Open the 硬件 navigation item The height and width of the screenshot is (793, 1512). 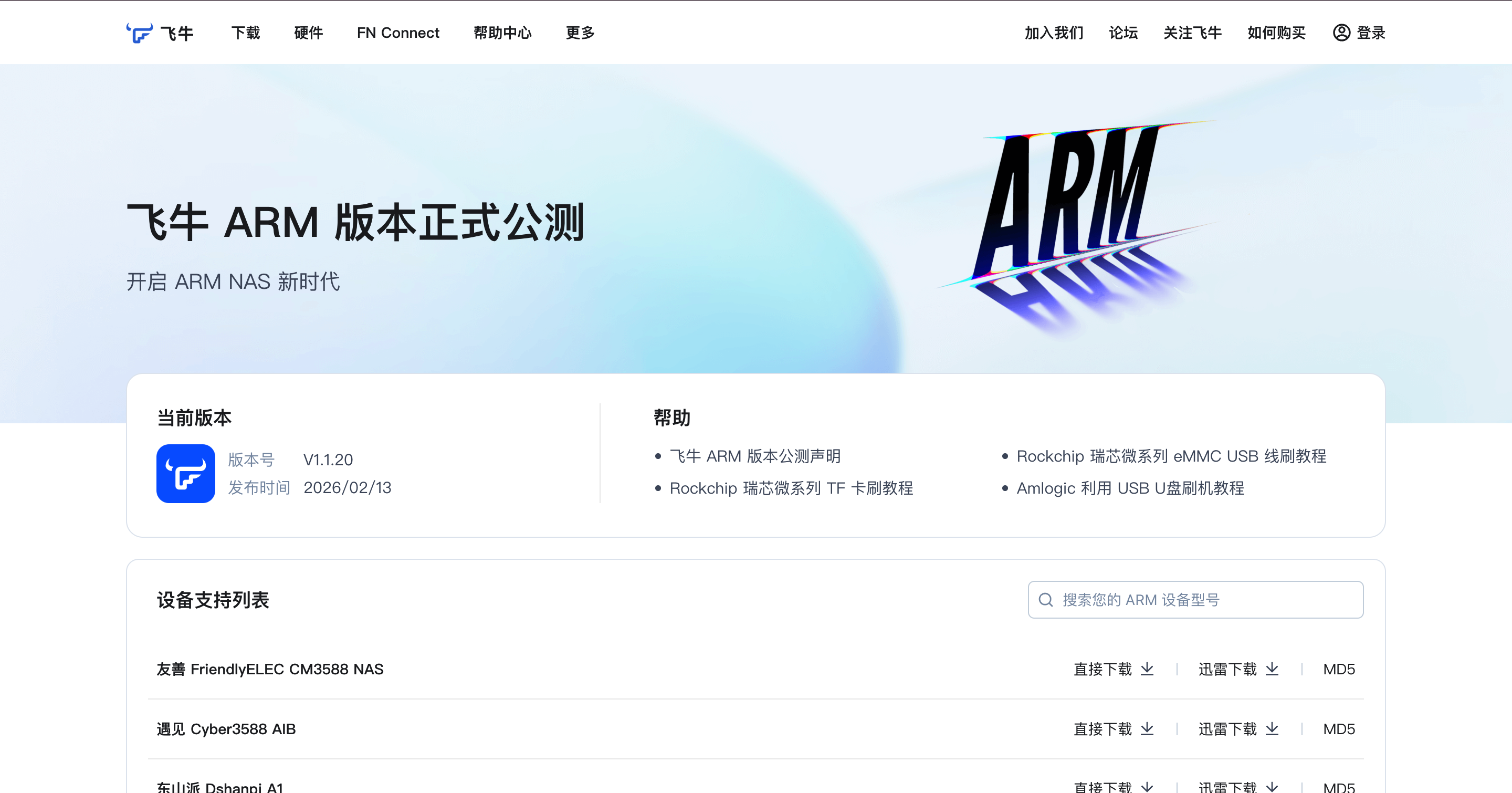click(x=308, y=33)
